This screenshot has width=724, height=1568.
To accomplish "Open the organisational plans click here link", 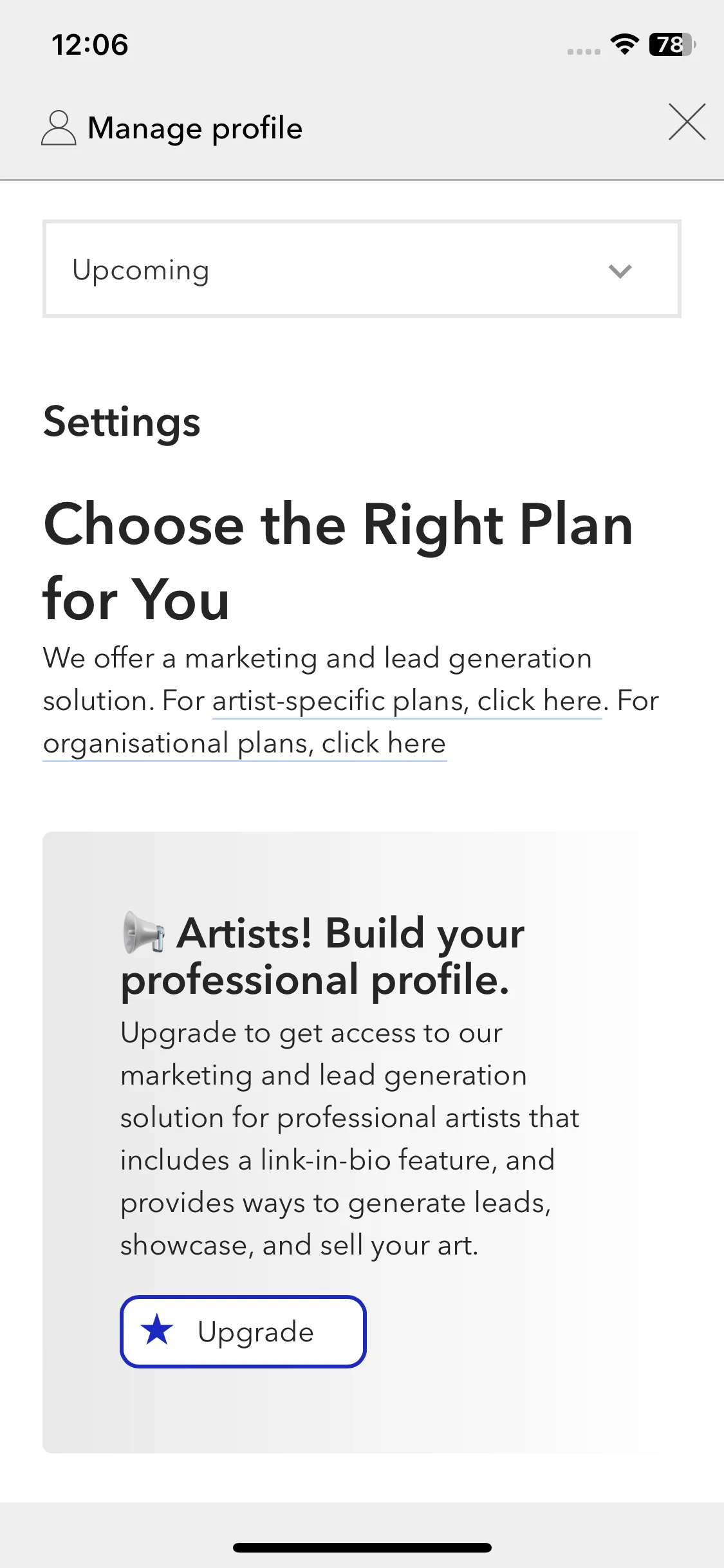I will pyautogui.click(x=245, y=743).
